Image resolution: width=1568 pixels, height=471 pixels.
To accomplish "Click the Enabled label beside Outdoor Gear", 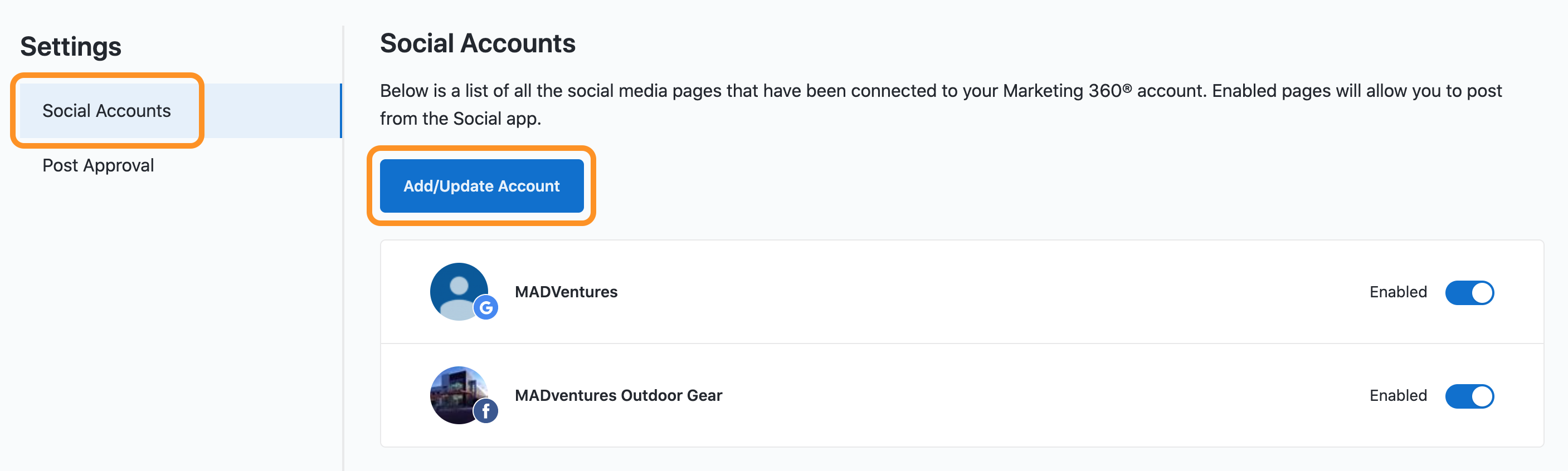I will pyautogui.click(x=1398, y=395).
